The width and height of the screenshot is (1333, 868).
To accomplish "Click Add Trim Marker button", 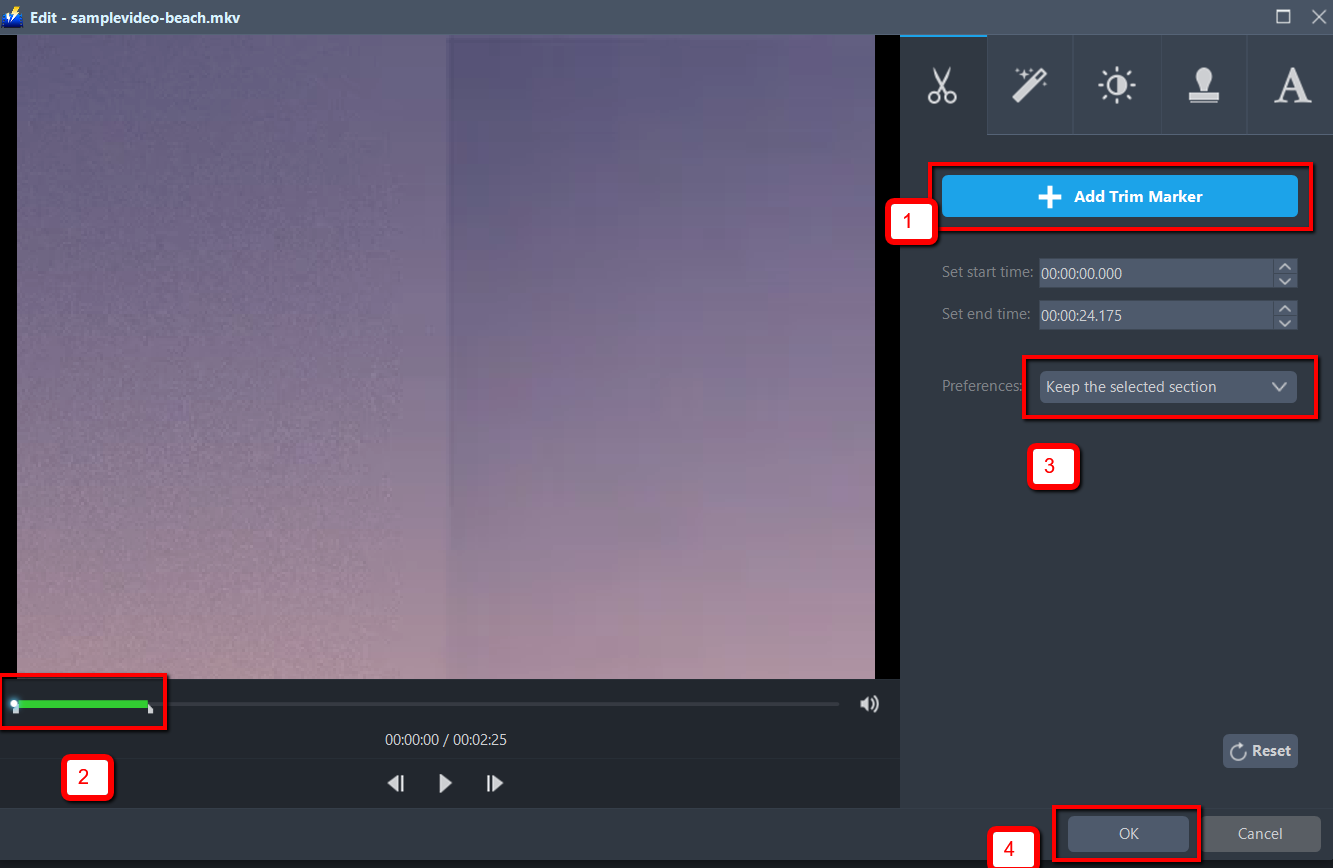I will point(1119,197).
